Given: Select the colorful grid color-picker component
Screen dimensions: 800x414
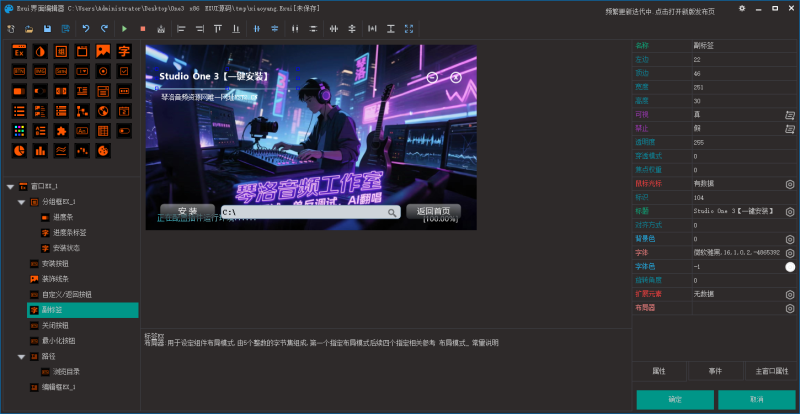Looking at the screenshot, I should (x=19, y=131).
